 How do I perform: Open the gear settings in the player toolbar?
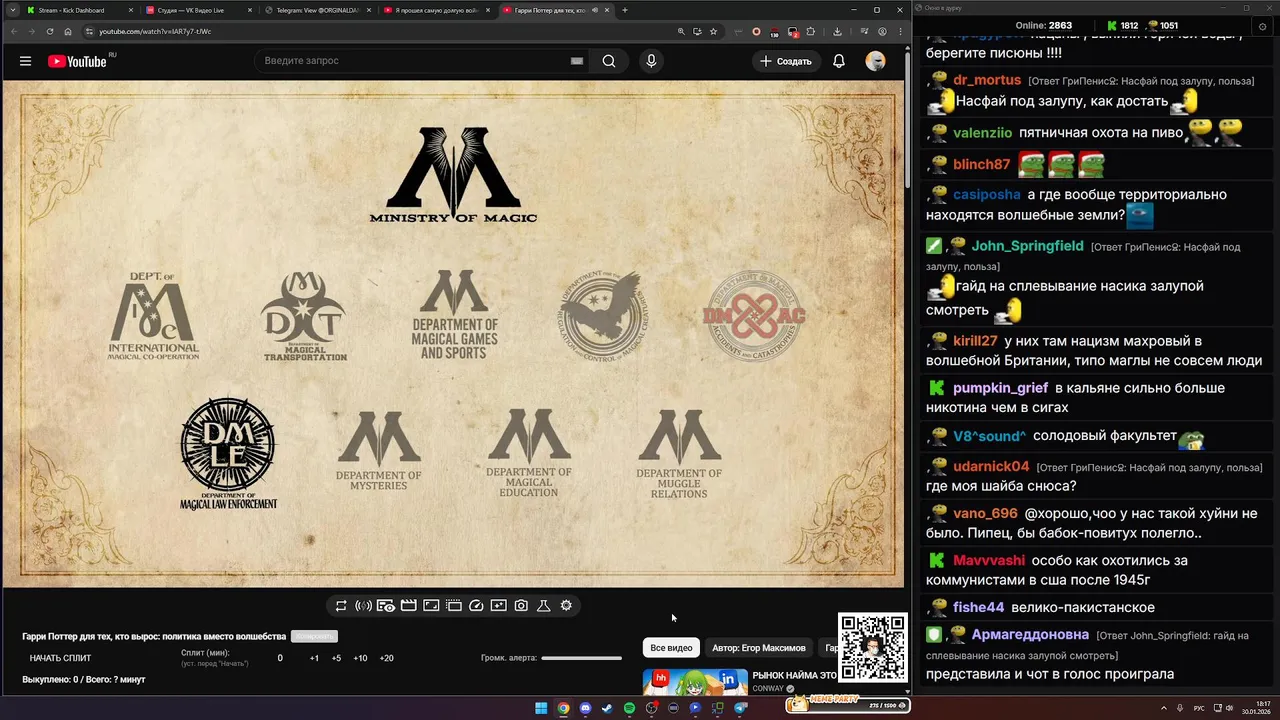tap(566, 606)
